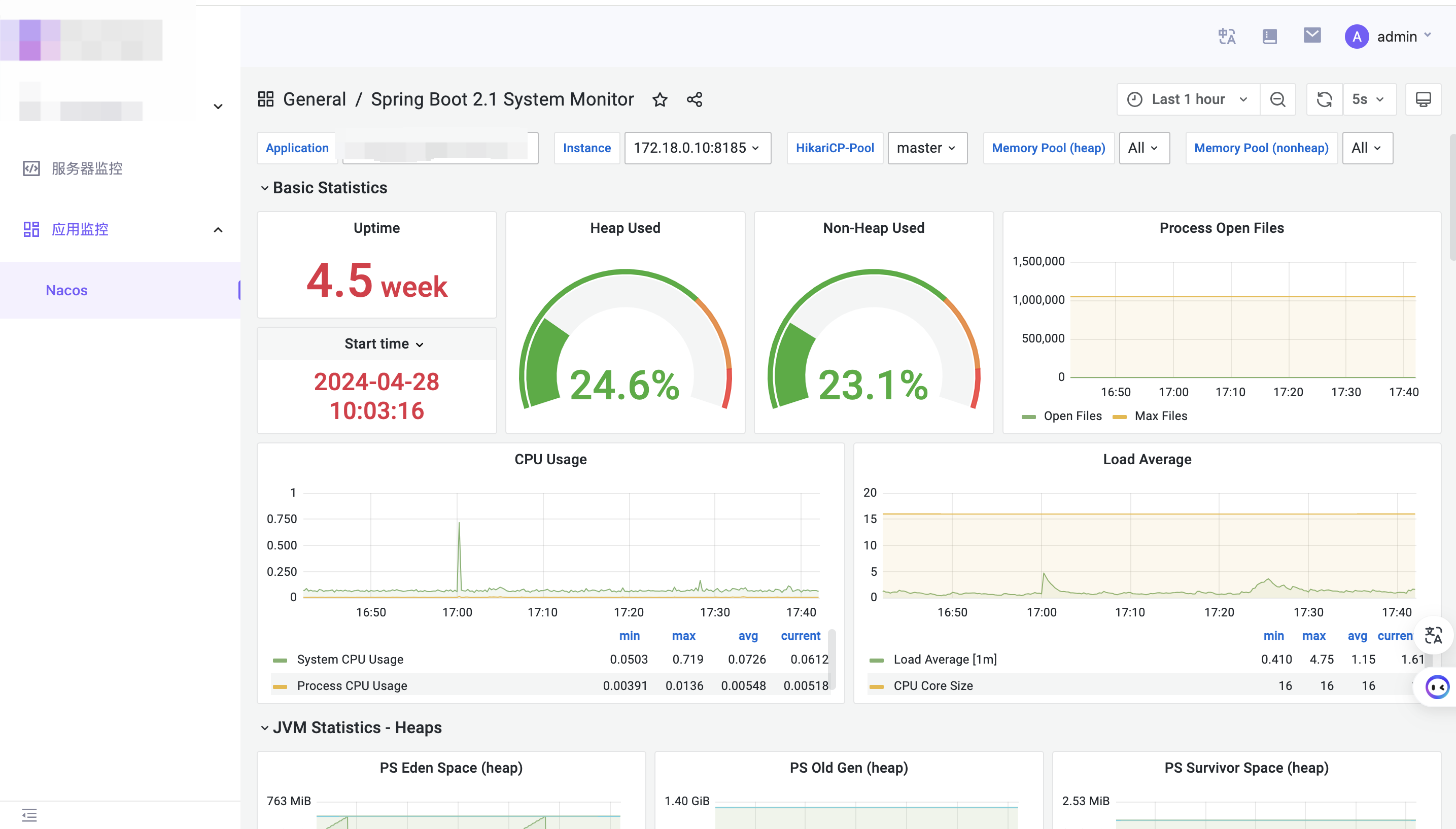The width and height of the screenshot is (1456, 829).
Task: Open color picker for System CPU Usage swatch
Action: point(280,661)
